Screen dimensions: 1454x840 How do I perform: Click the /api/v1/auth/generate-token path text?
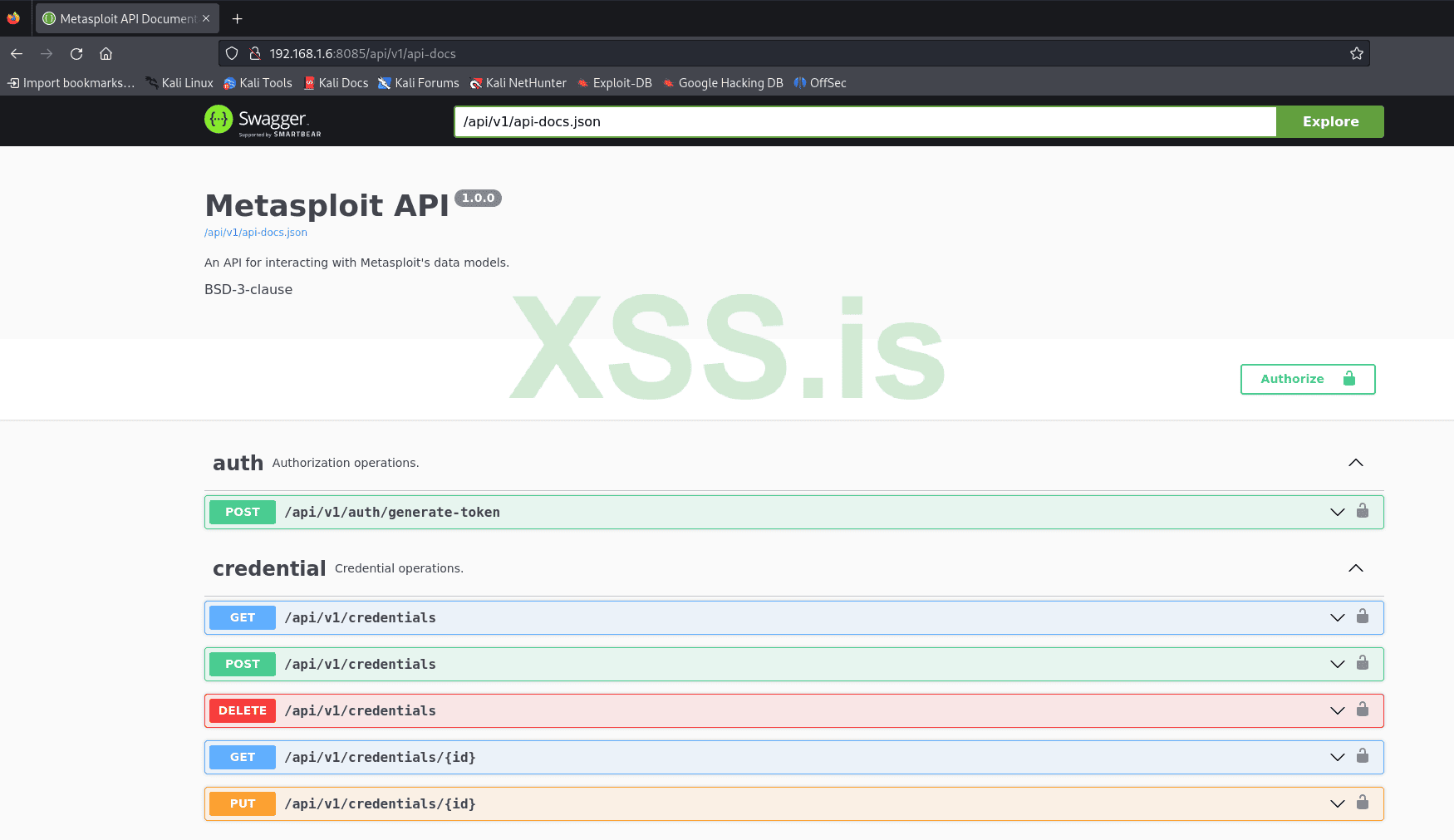coord(392,513)
